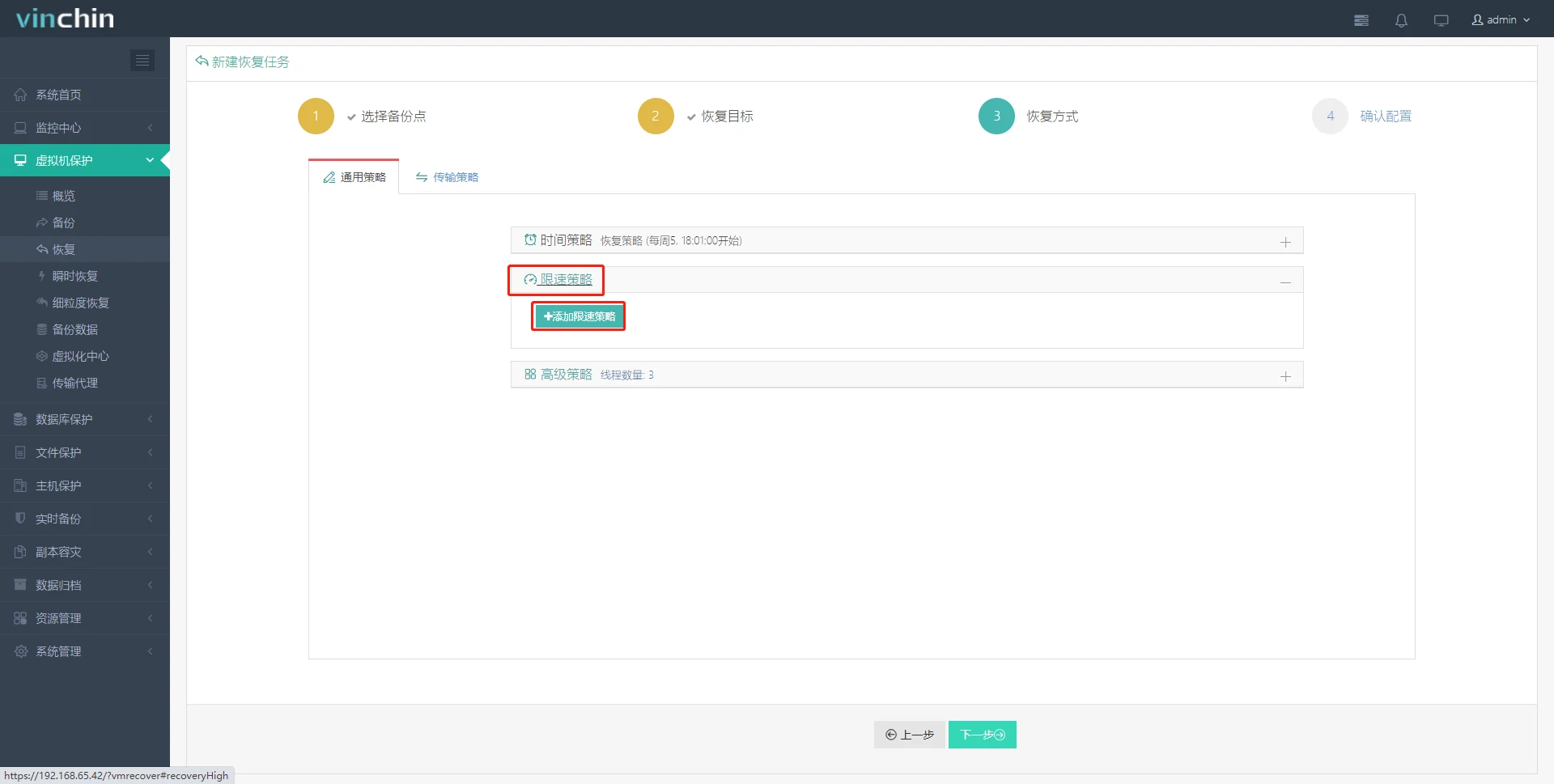This screenshot has height=784, width=1554.
Task: Open 传输代理 submenu item
Action: [x=85, y=383]
